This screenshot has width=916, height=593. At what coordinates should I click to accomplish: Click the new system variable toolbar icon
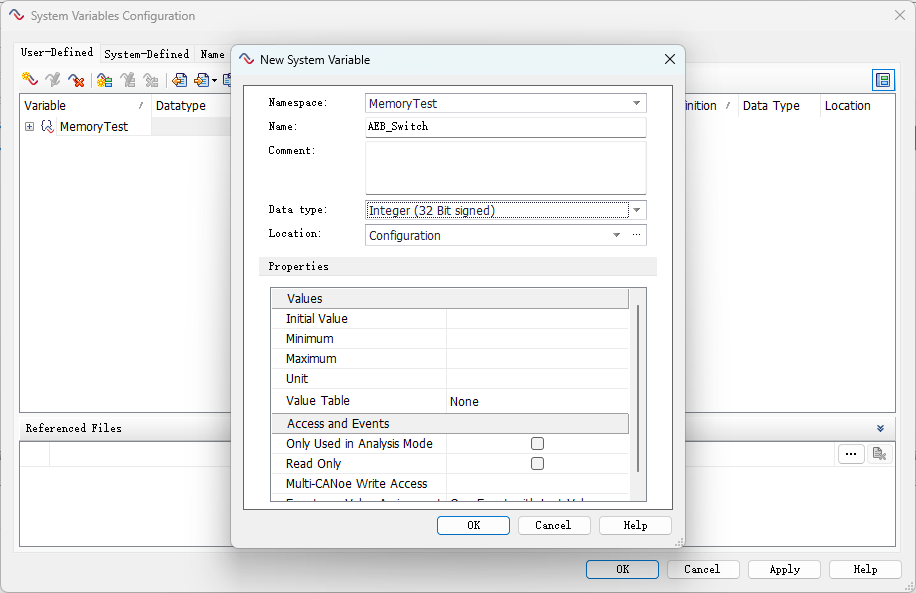coord(30,80)
